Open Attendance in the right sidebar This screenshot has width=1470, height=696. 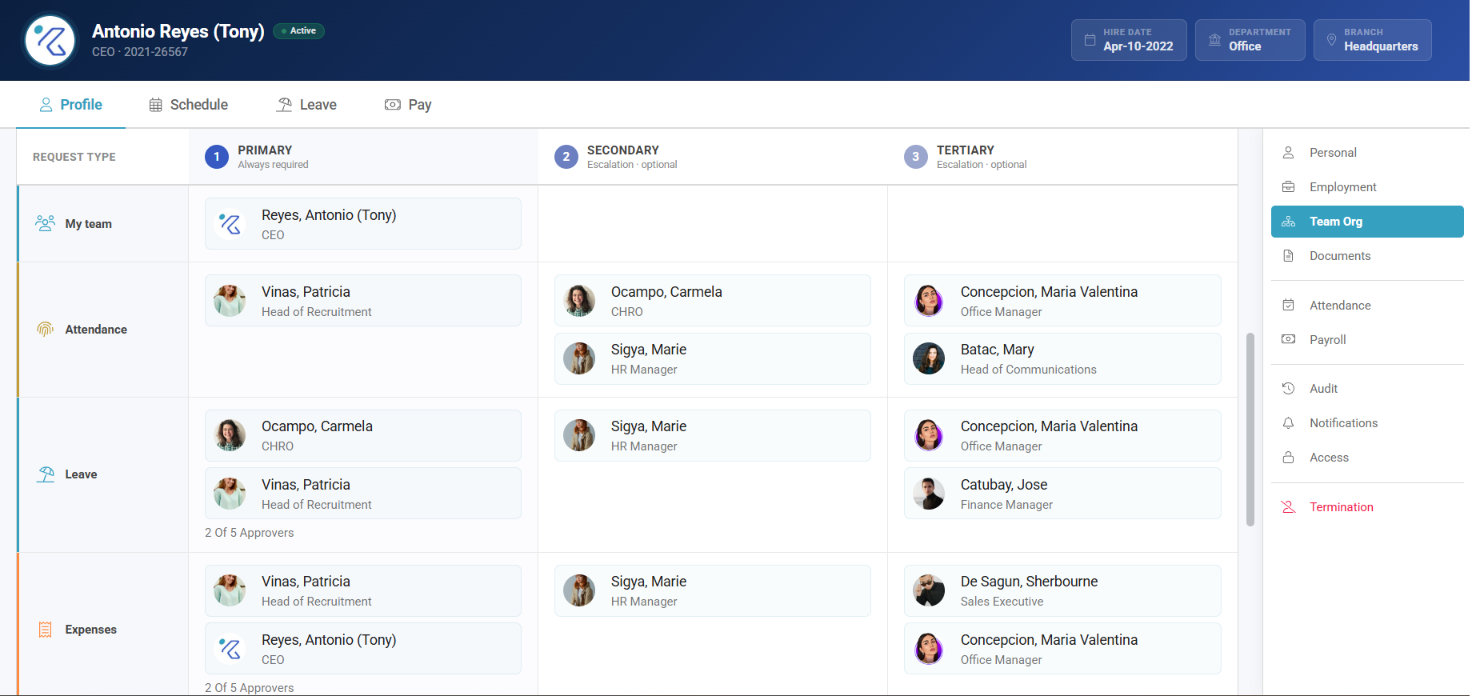pos(1367,305)
